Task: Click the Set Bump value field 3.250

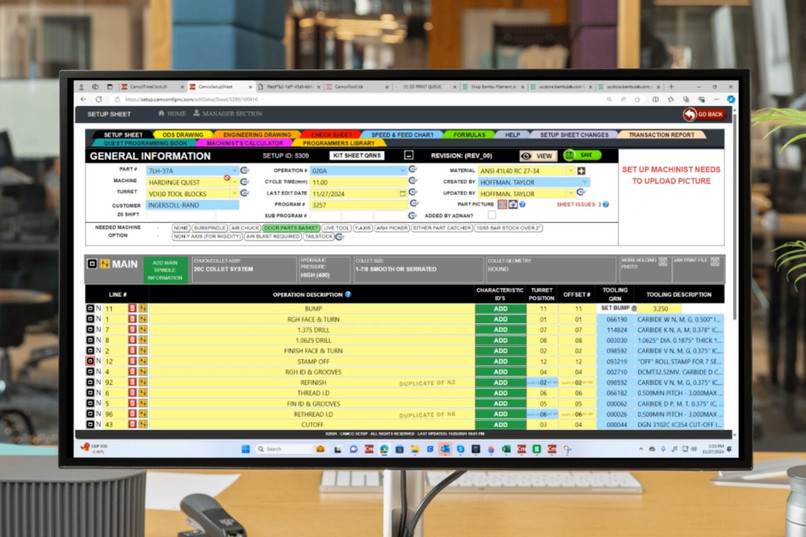Action: tap(660, 308)
